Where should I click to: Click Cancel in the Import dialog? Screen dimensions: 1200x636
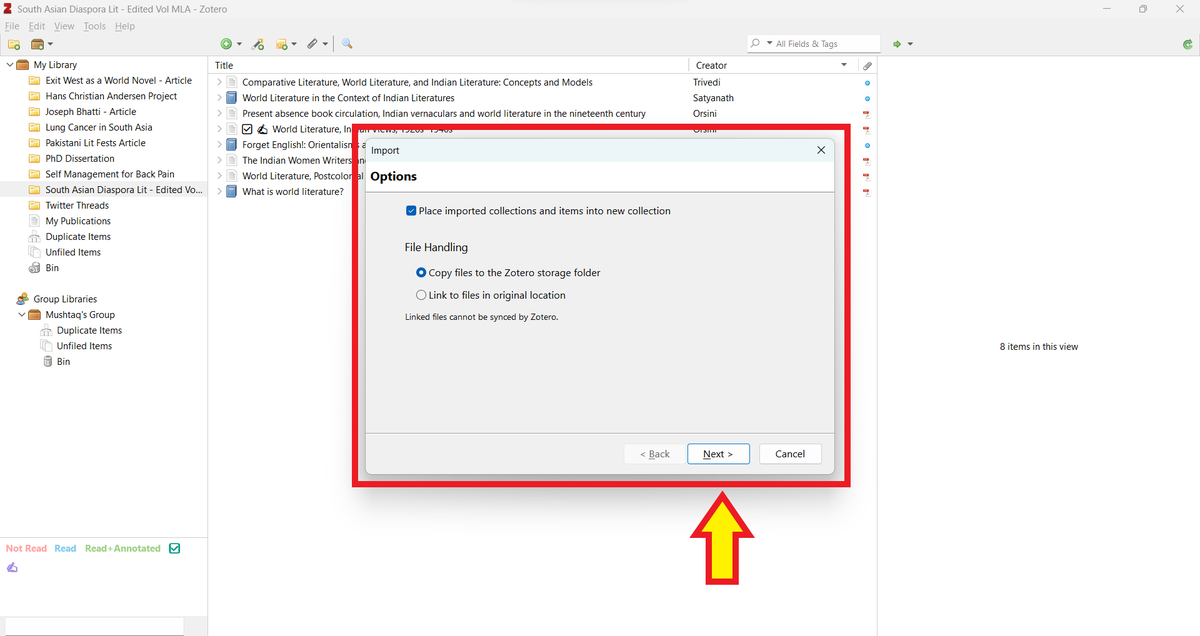click(790, 454)
